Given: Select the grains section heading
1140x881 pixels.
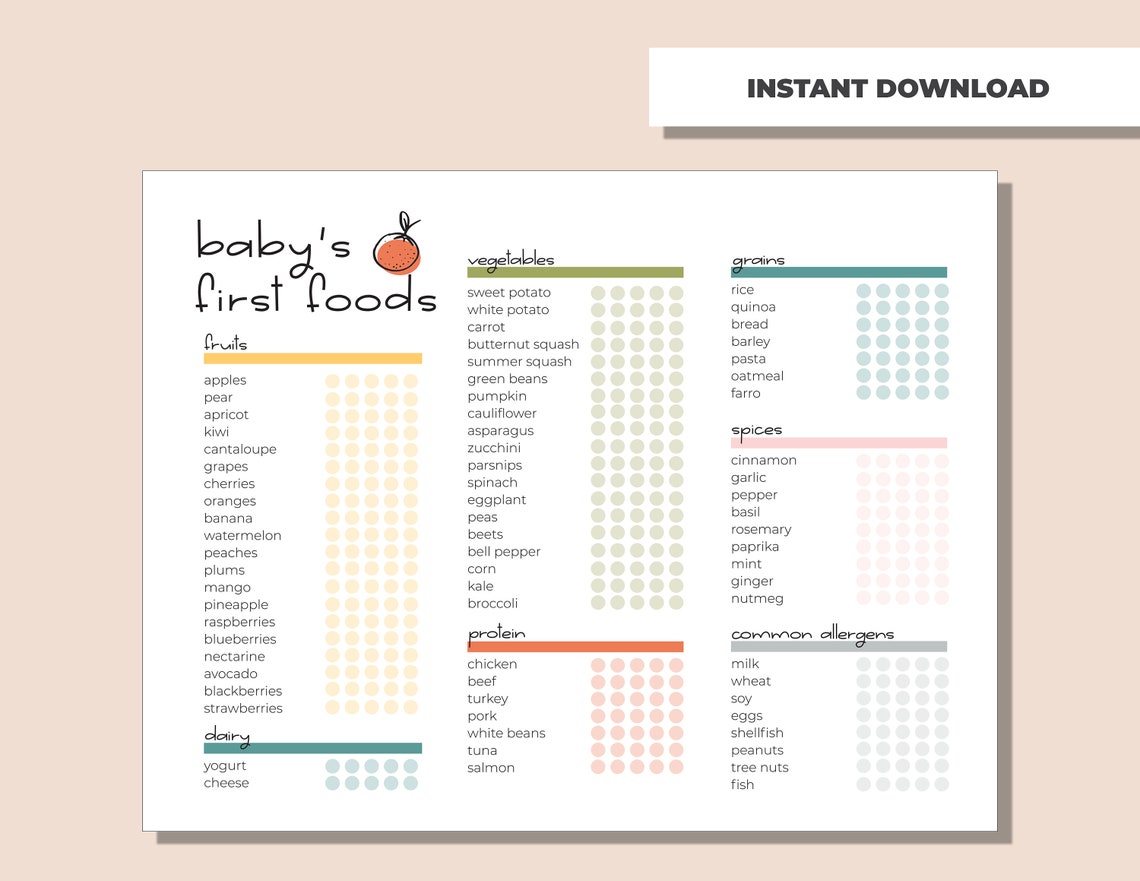Looking at the screenshot, I should [758, 261].
